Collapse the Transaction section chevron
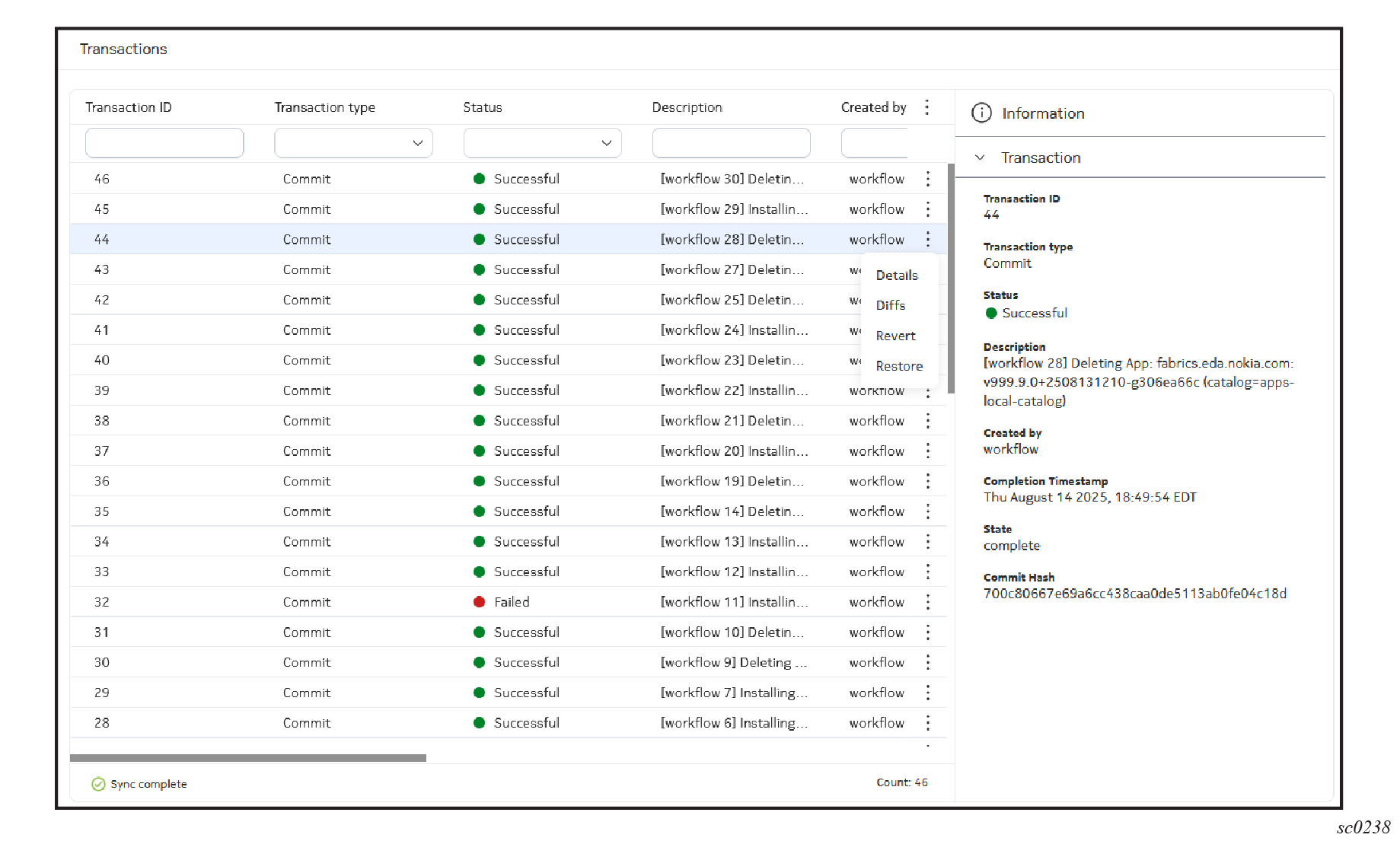Screen dimensions: 1400x841 (x=980, y=158)
